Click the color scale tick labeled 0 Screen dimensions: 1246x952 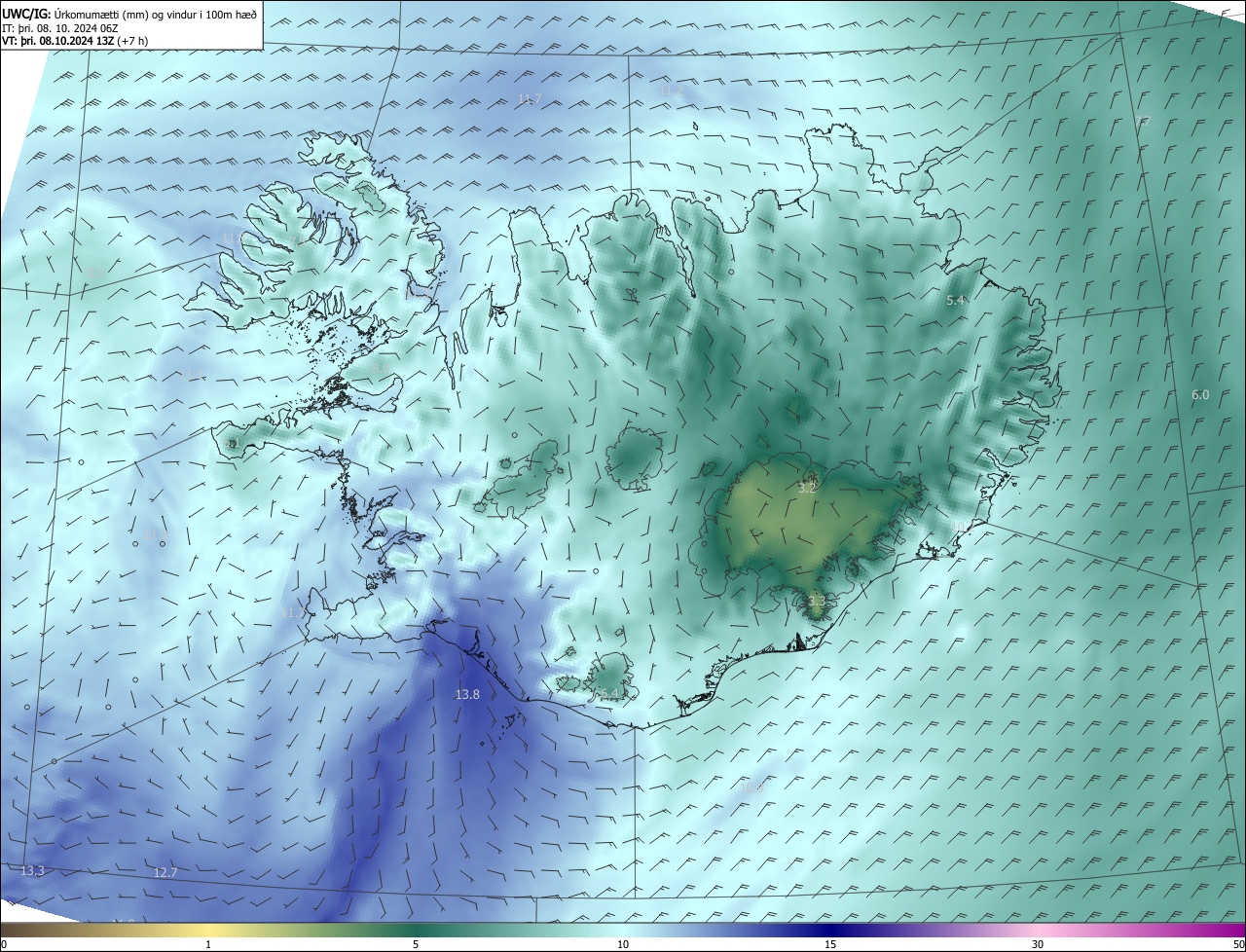[x=4, y=944]
